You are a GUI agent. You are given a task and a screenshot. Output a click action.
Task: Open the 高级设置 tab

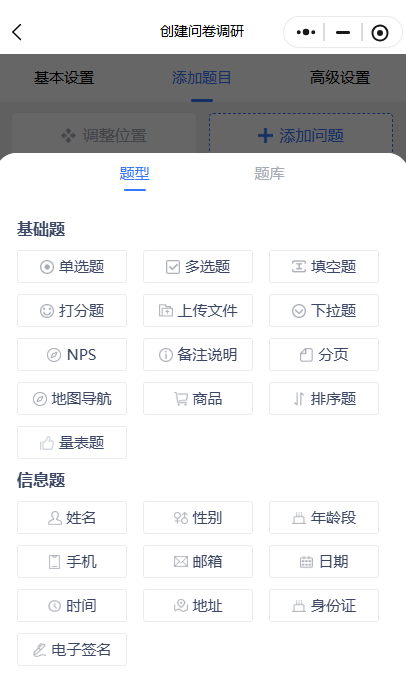340,78
